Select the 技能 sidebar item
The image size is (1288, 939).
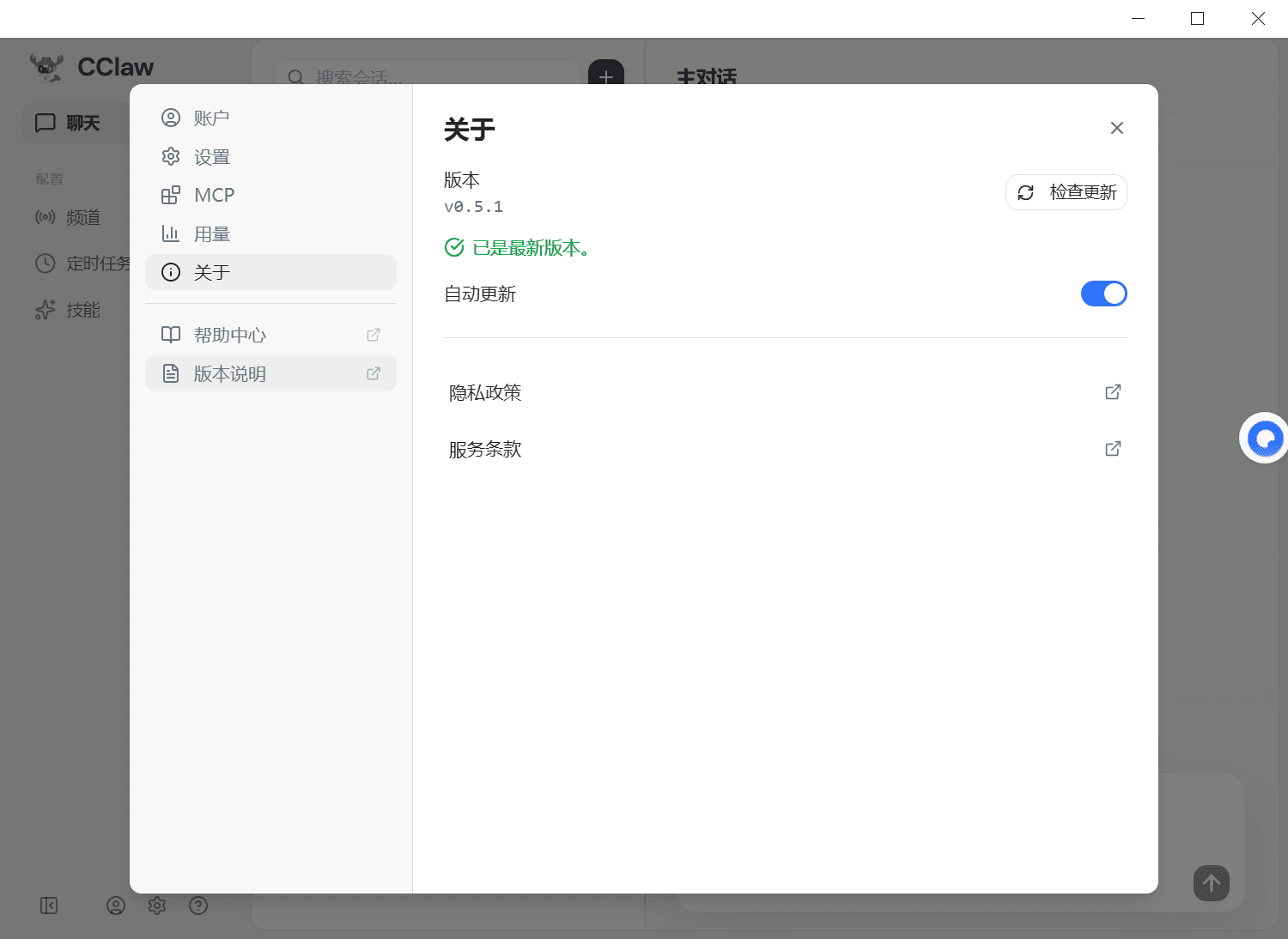coord(83,310)
